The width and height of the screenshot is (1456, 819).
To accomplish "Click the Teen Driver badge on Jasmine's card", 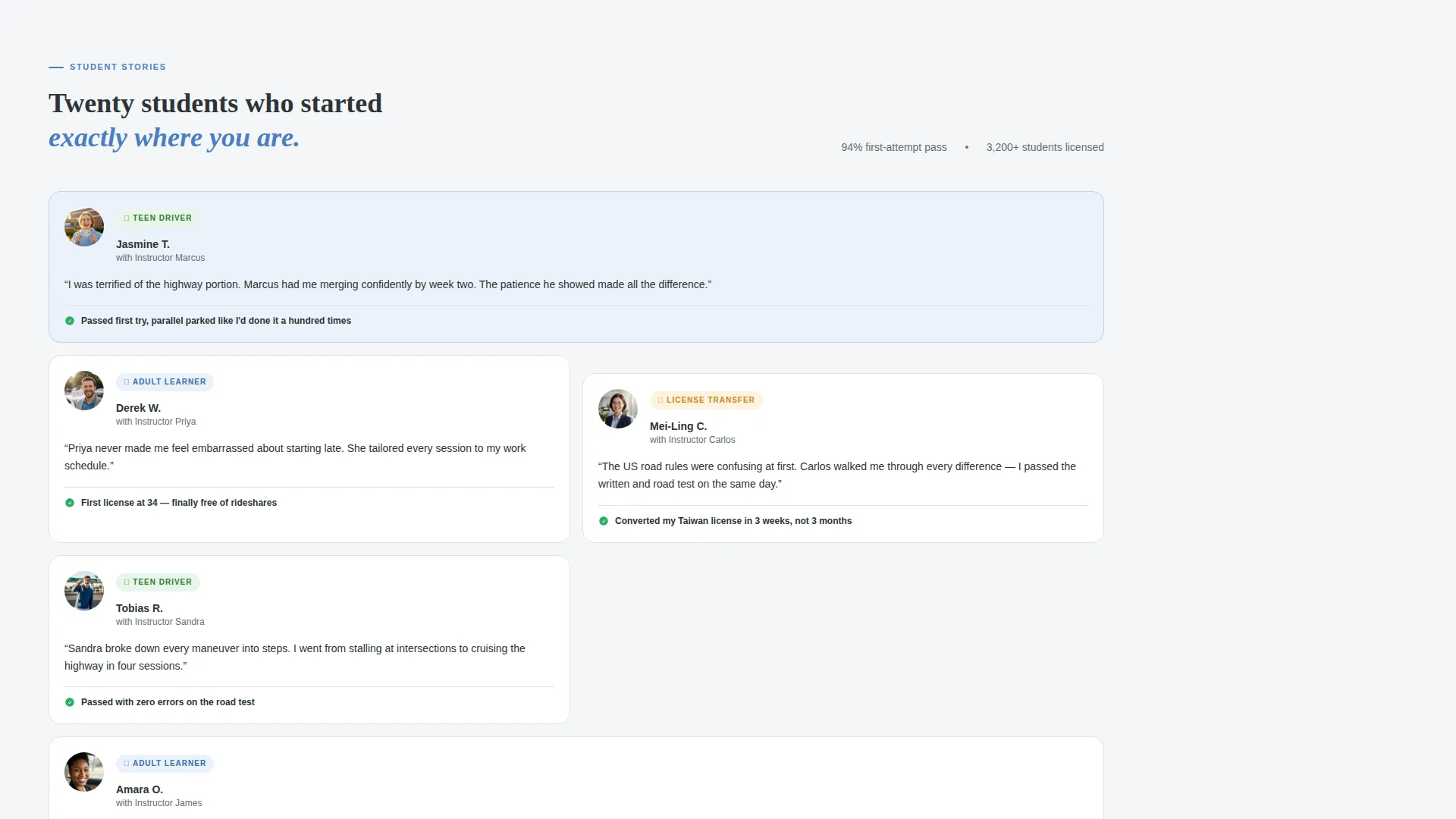I will 158,218.
